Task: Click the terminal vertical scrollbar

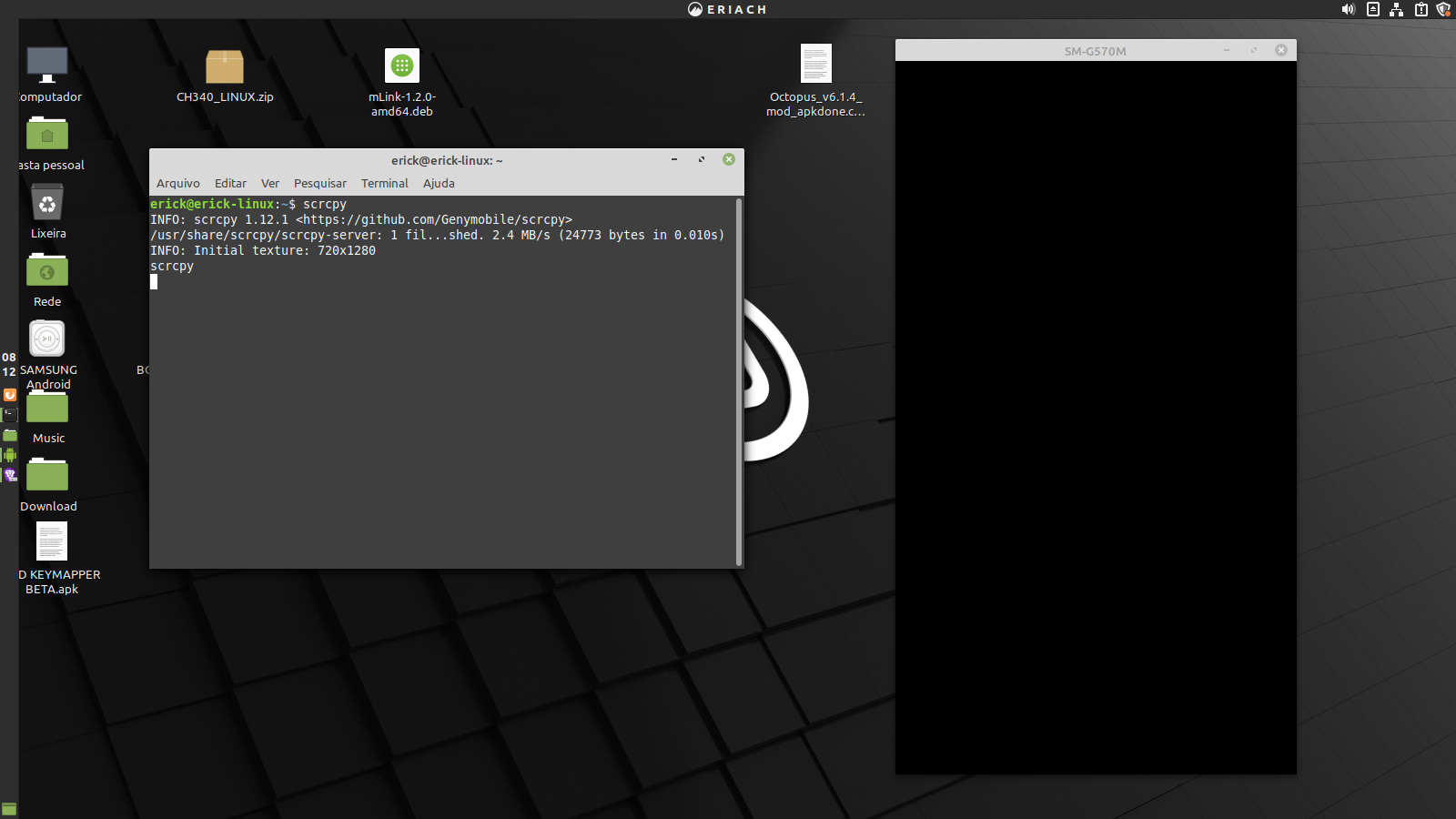Action: pyautogui.click(x=738, y=382)
